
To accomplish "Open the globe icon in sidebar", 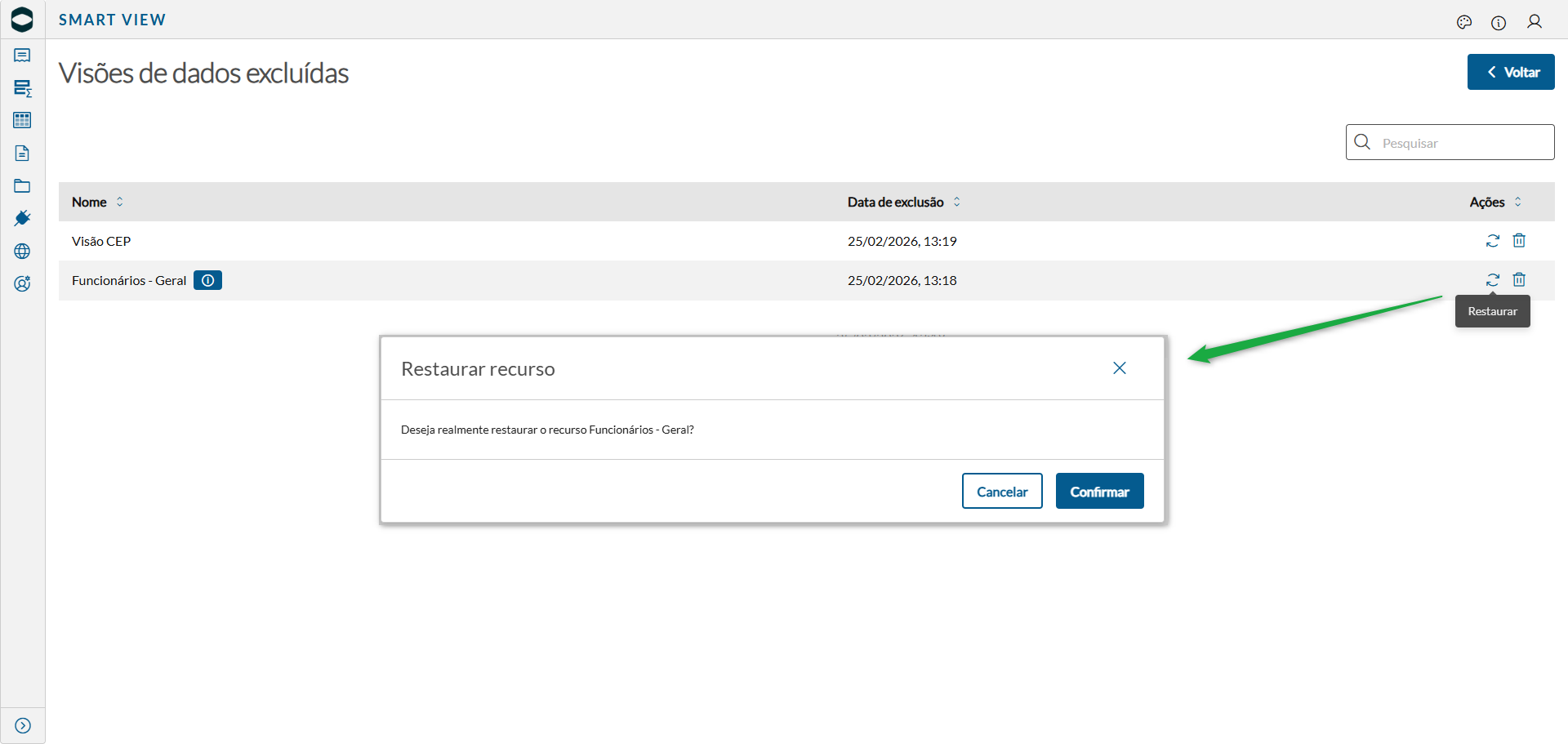I will click(x=22, y=252).
